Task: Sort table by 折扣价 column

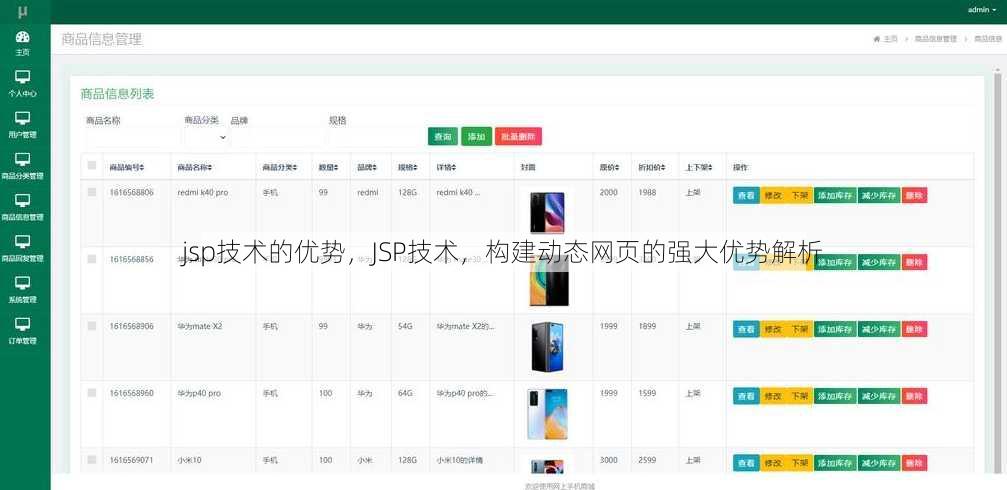Action: (x=652, y=167)
